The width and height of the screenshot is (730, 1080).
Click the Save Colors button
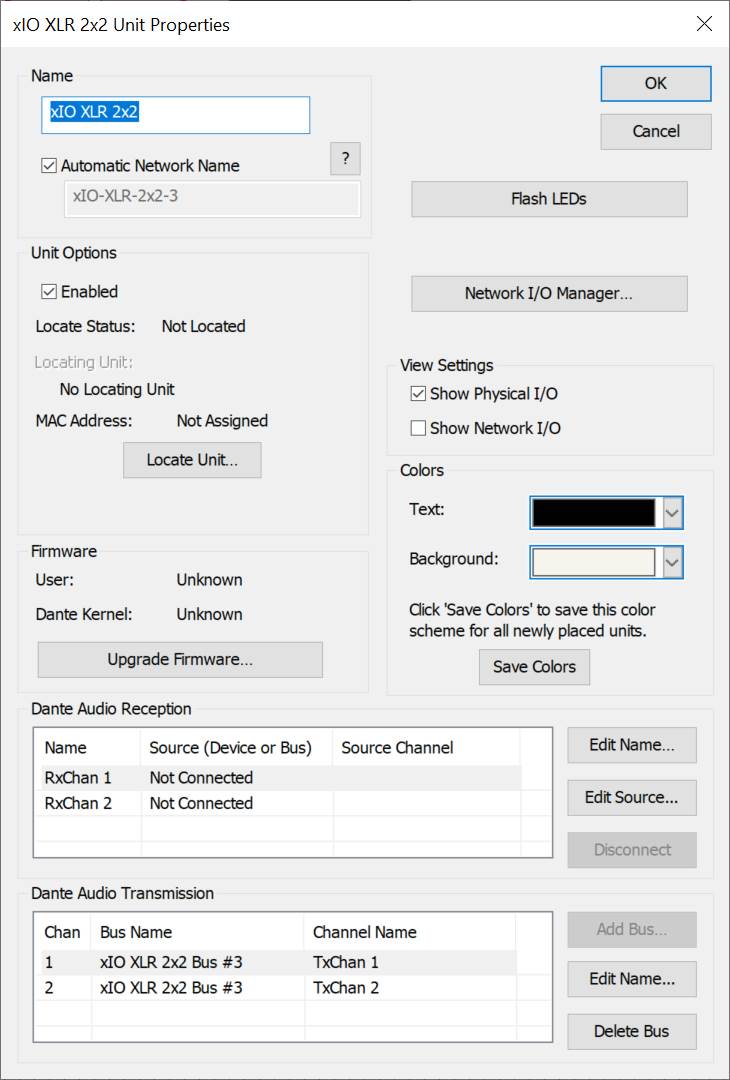tap(534, 667)
